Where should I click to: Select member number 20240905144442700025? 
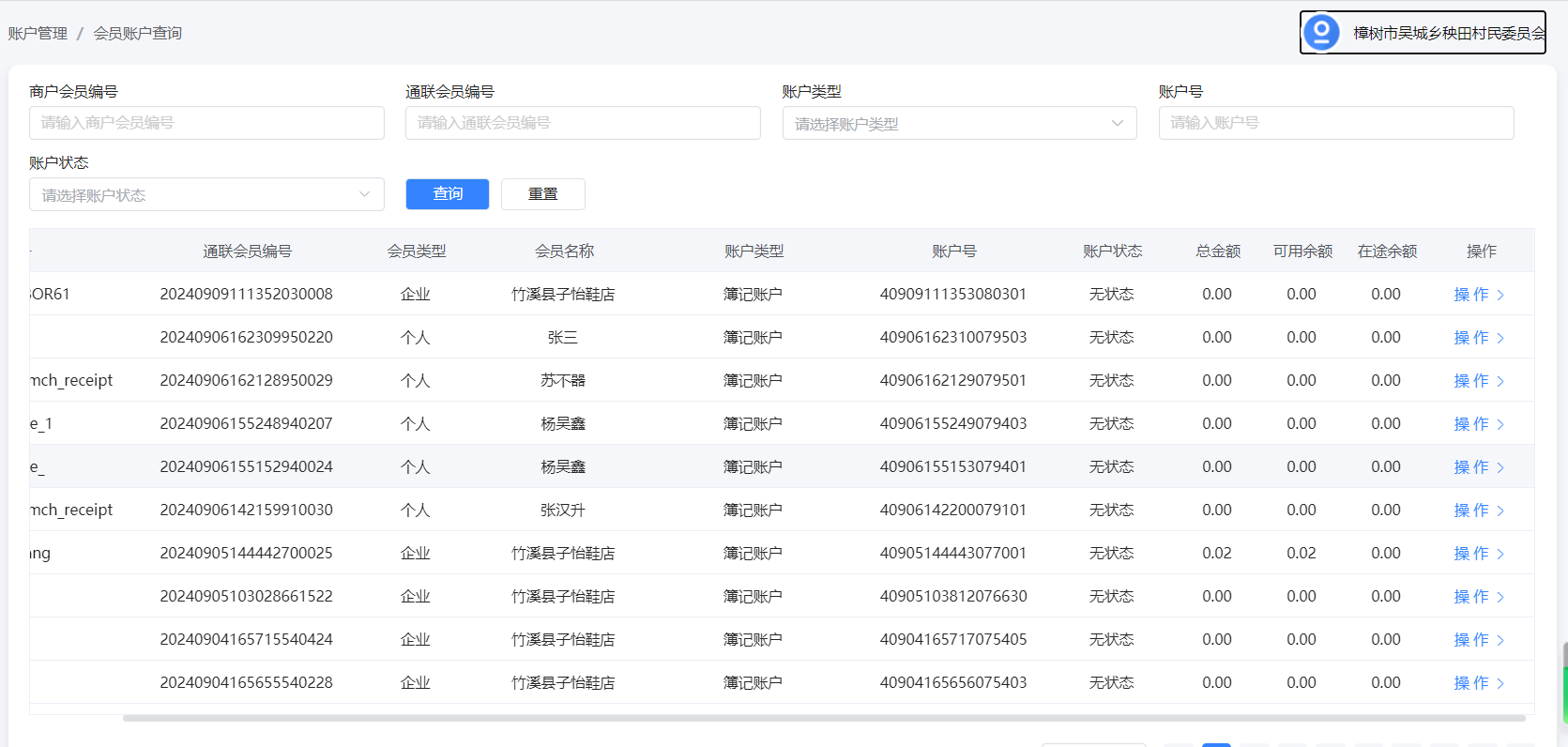pyautogui.click(x=247, y=553)
